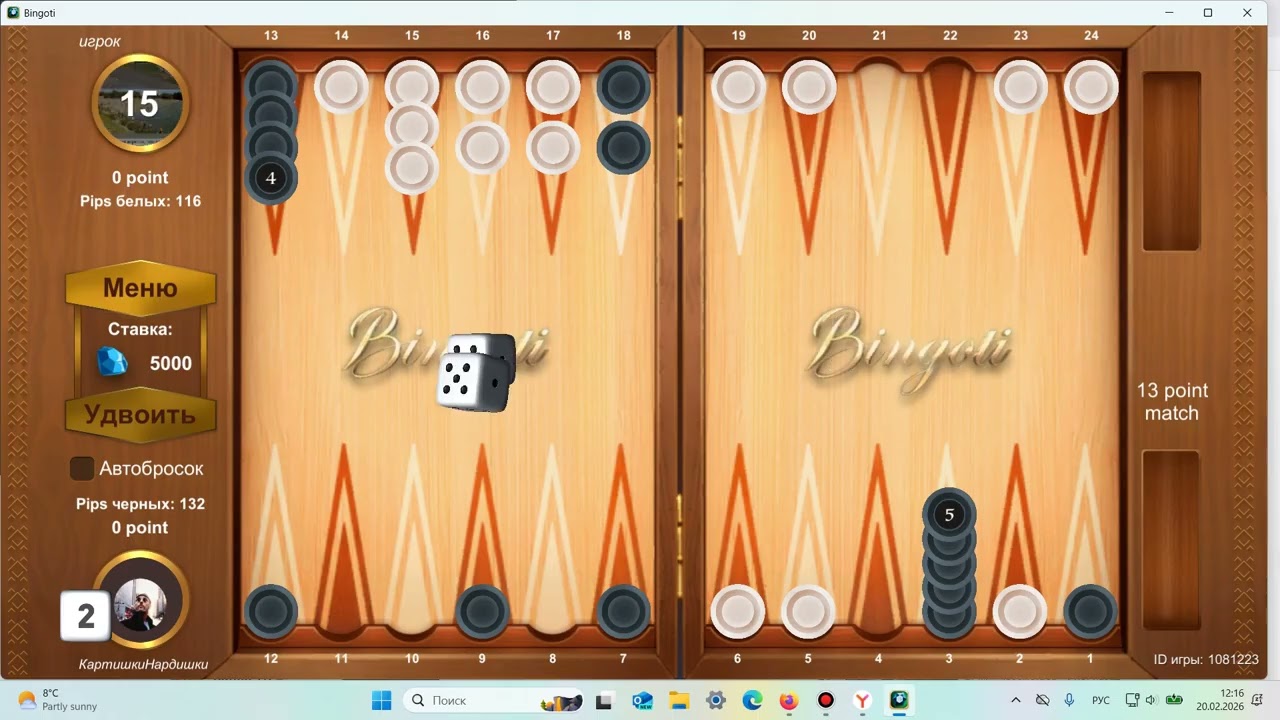Select the white checkers on point 16
This screenshot has height=720, width=1280.
pos(483,116)
